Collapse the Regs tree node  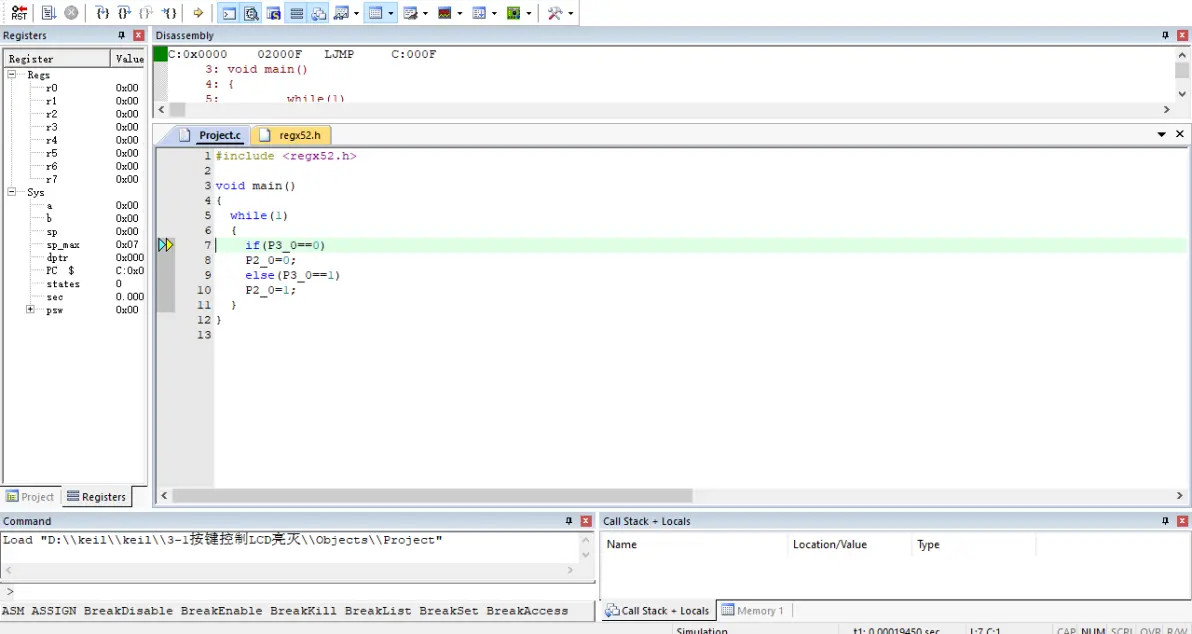coord(12,75)
